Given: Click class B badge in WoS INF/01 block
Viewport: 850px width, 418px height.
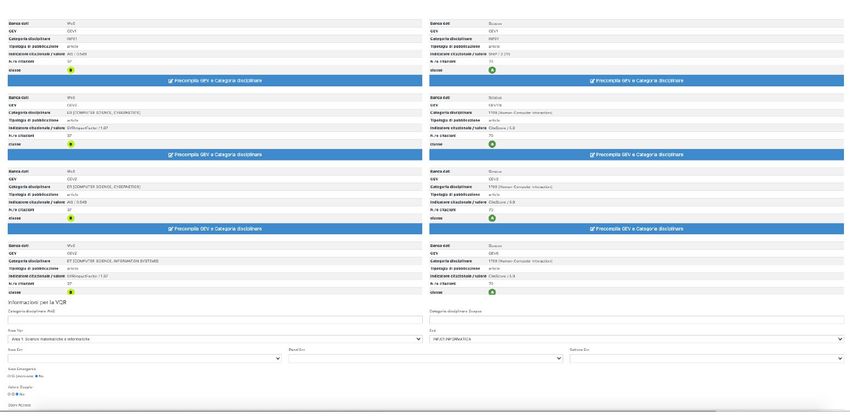Looking at the screenshot, I should coord(70,70).
